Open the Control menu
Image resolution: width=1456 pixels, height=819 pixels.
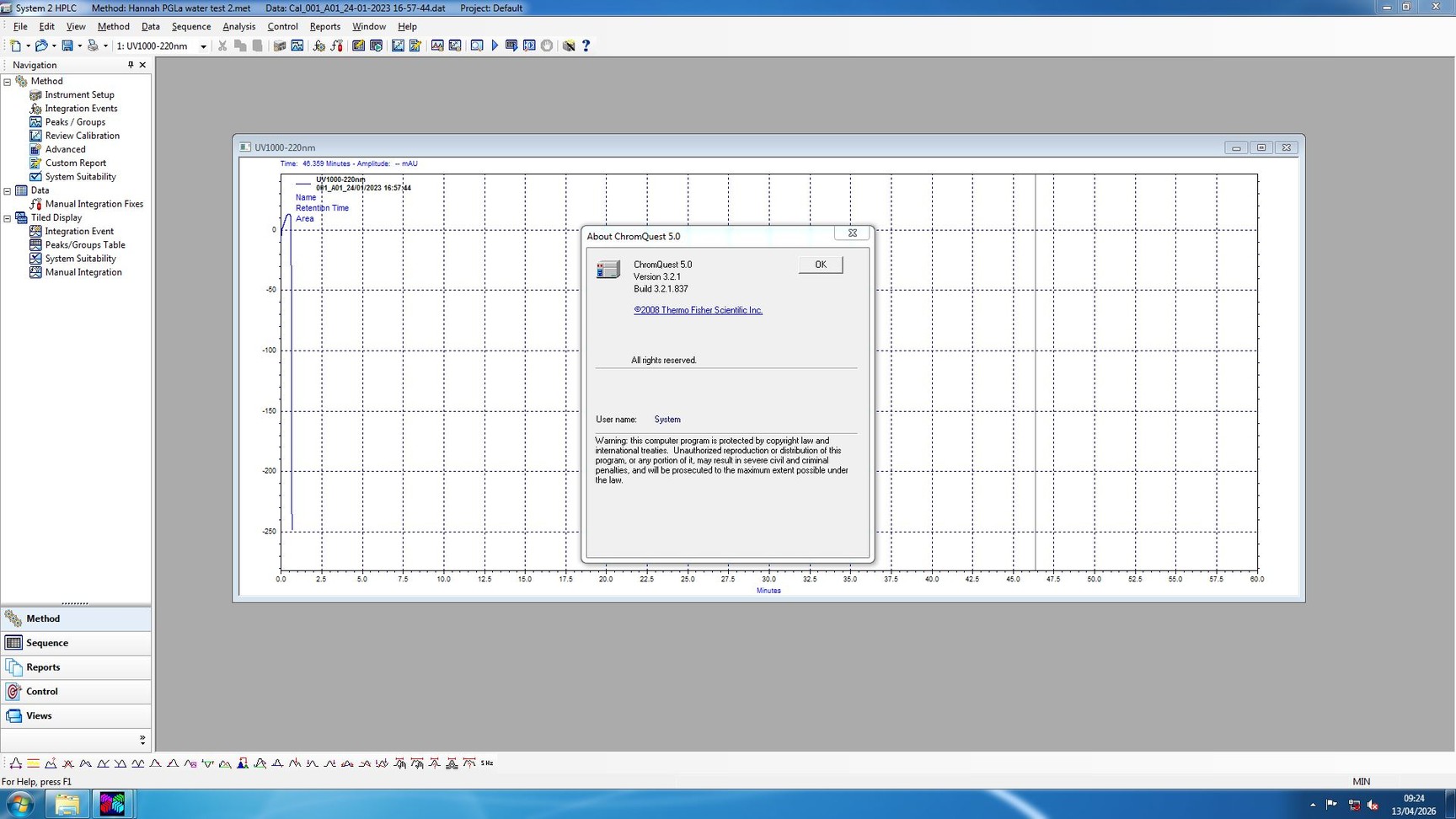point(282,26)
